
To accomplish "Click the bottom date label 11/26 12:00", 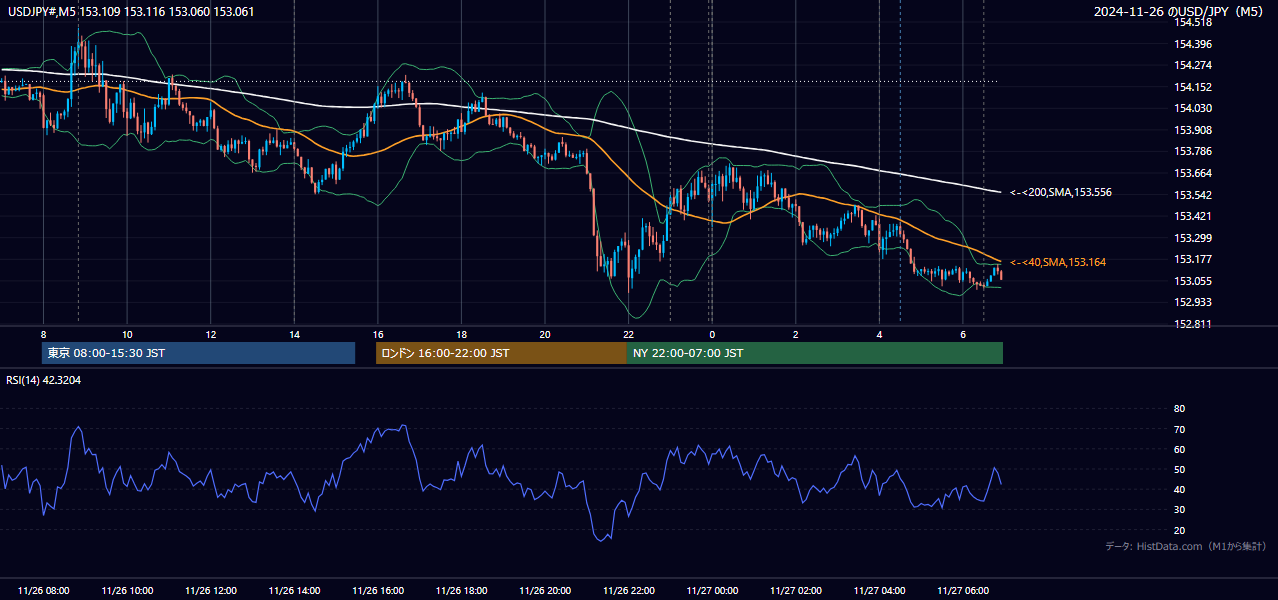I will click(211, 591).
